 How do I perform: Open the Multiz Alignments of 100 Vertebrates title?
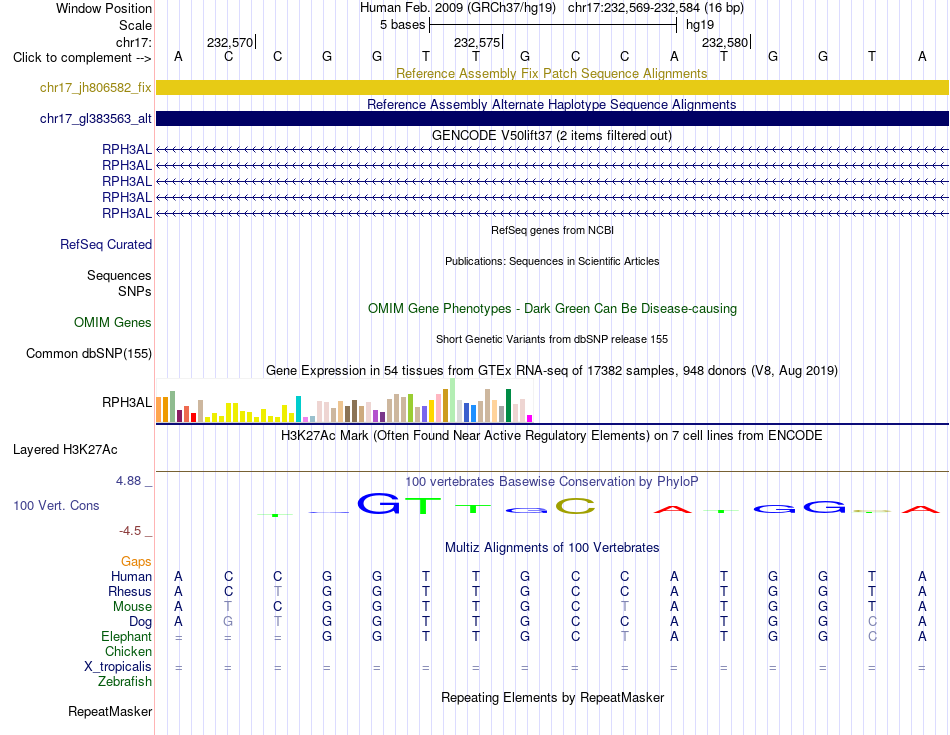coord(552,548)
